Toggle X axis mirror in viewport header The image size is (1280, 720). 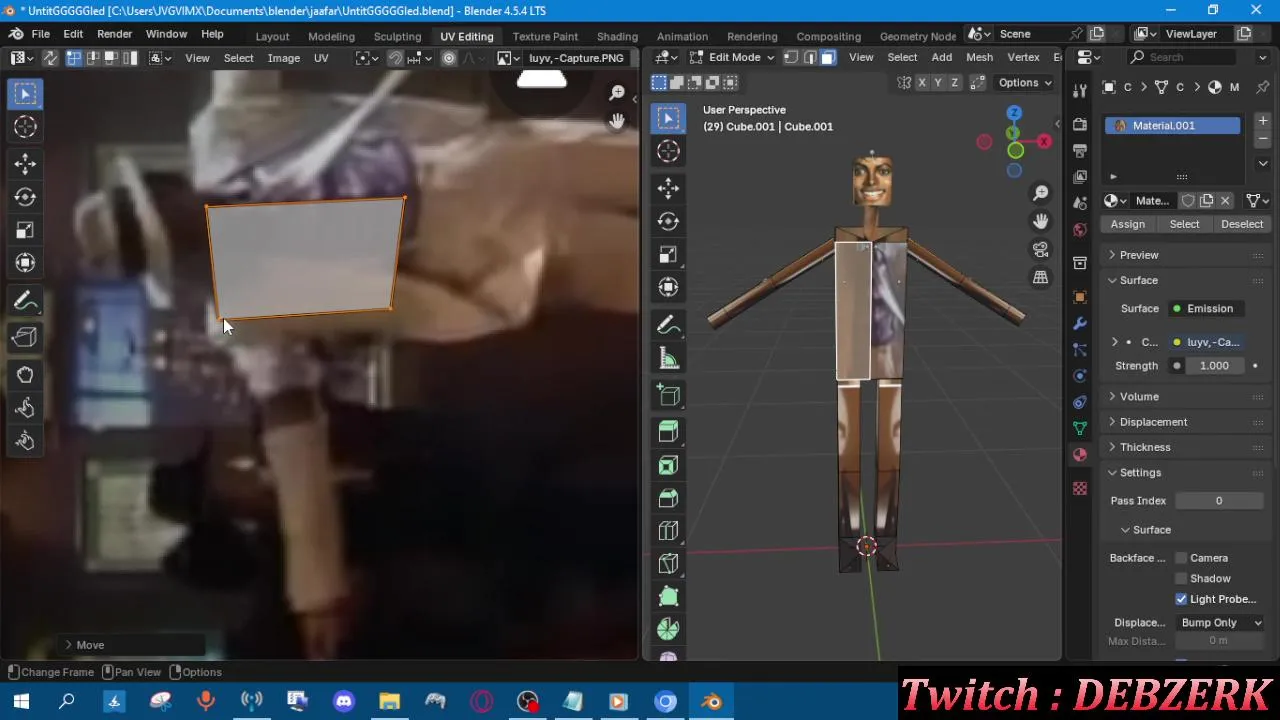922,82
